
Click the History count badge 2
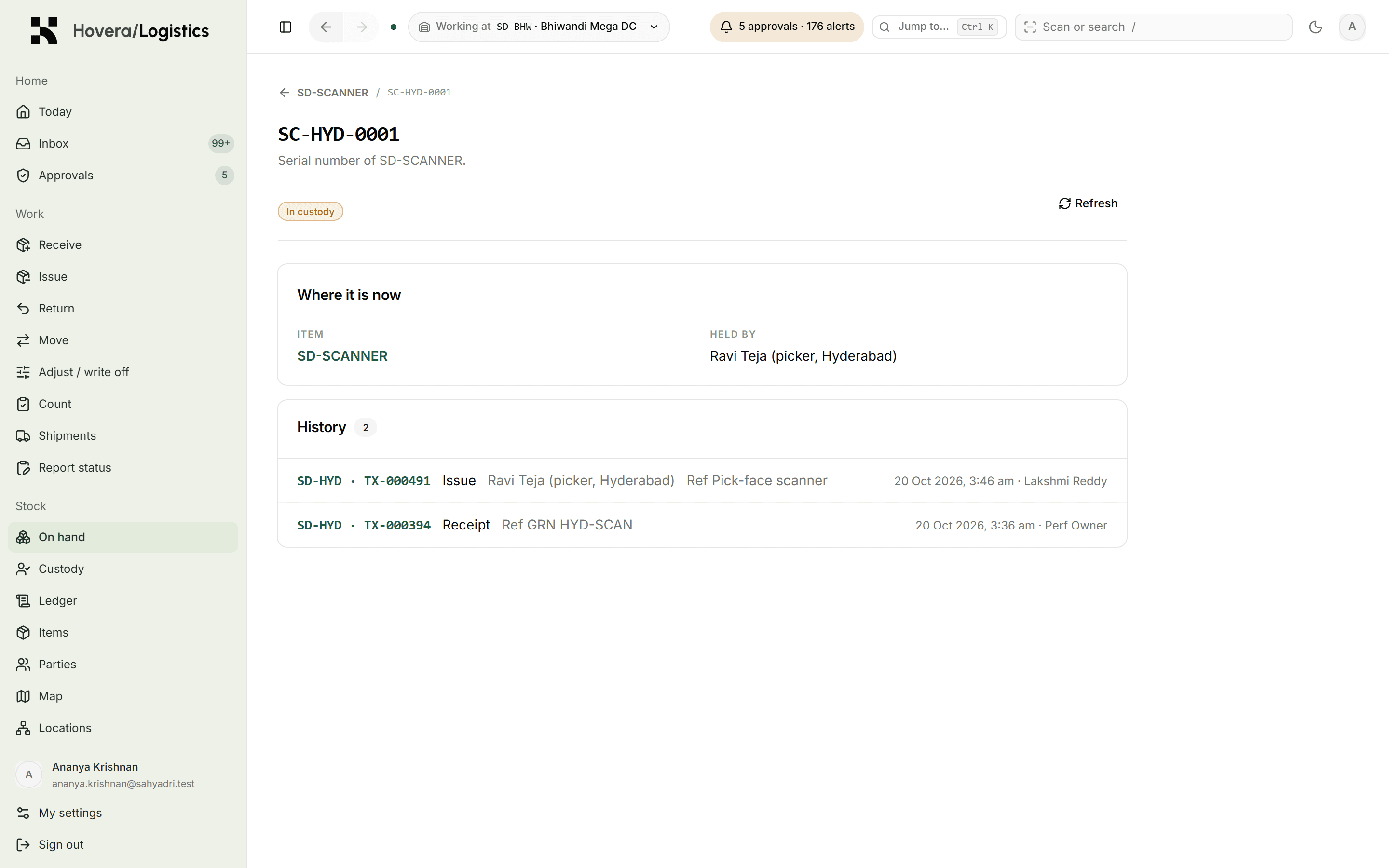coord(366,428)
